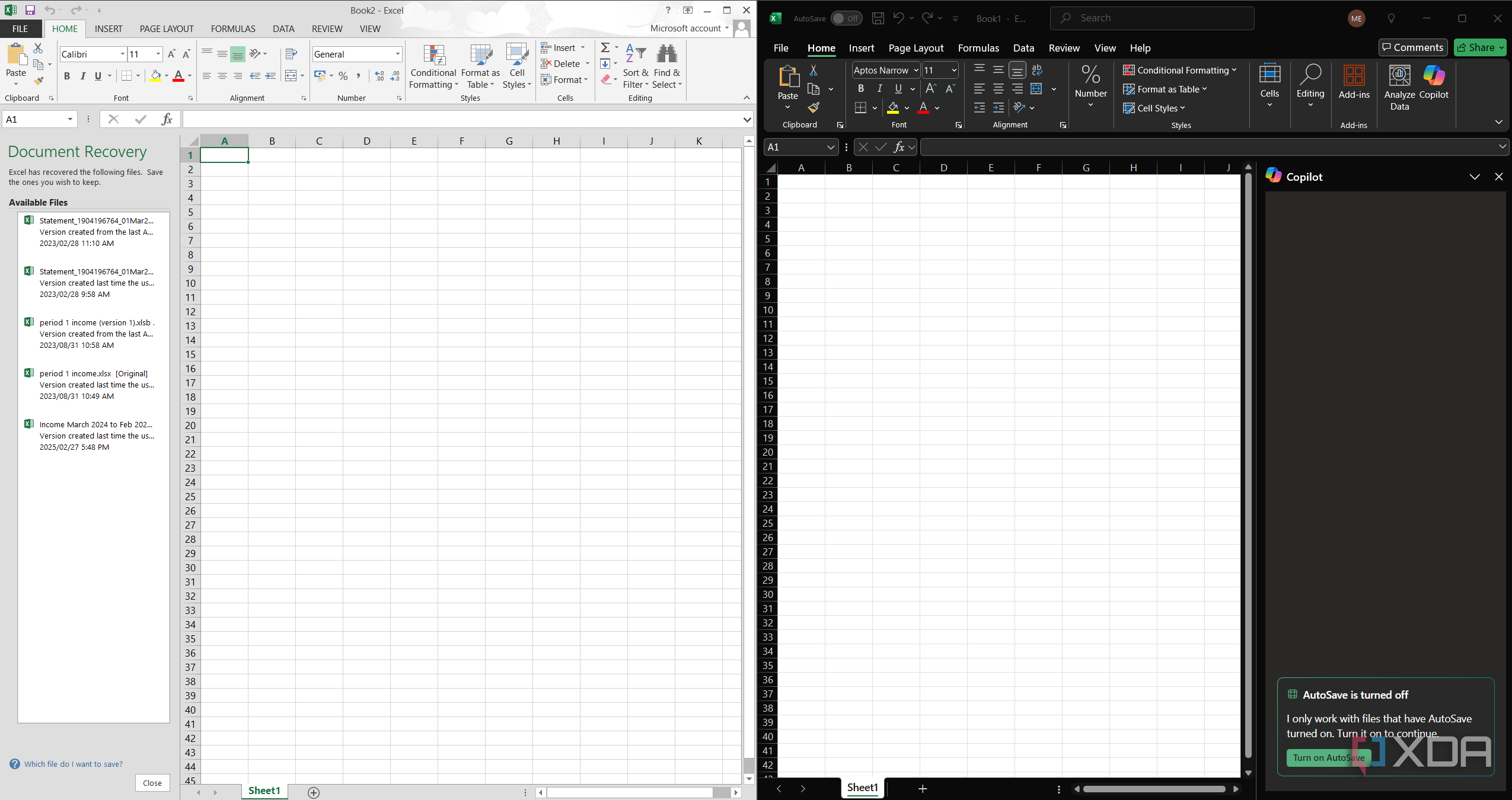Toggle Bold in left Excel window
The height and width of the screenshot is (800, 1512).
[67, 76]
